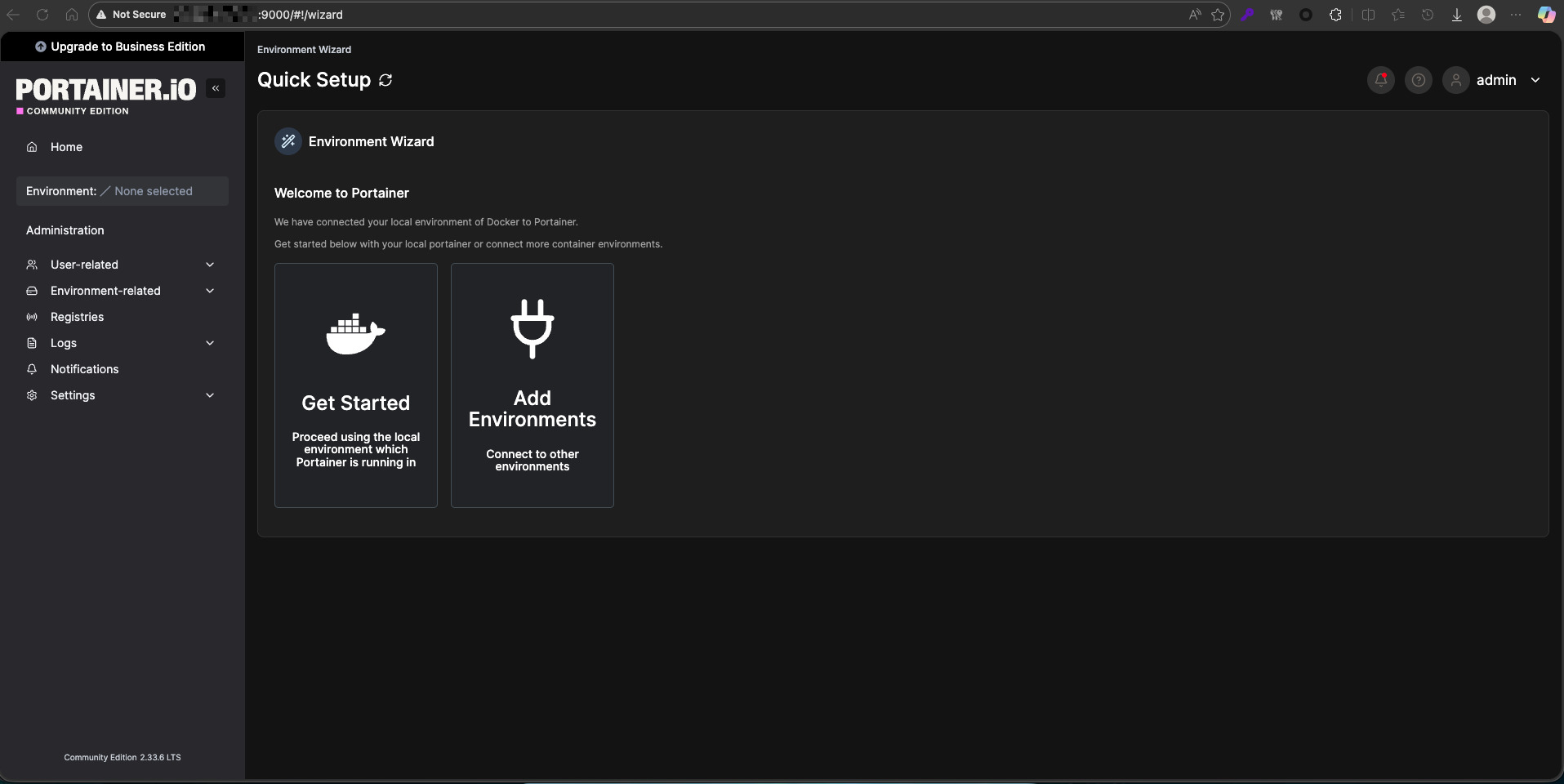Collapse the sidebar with double-chevron icon
The width and height of the screenshot is (1564, 784).
coord(216,88)
